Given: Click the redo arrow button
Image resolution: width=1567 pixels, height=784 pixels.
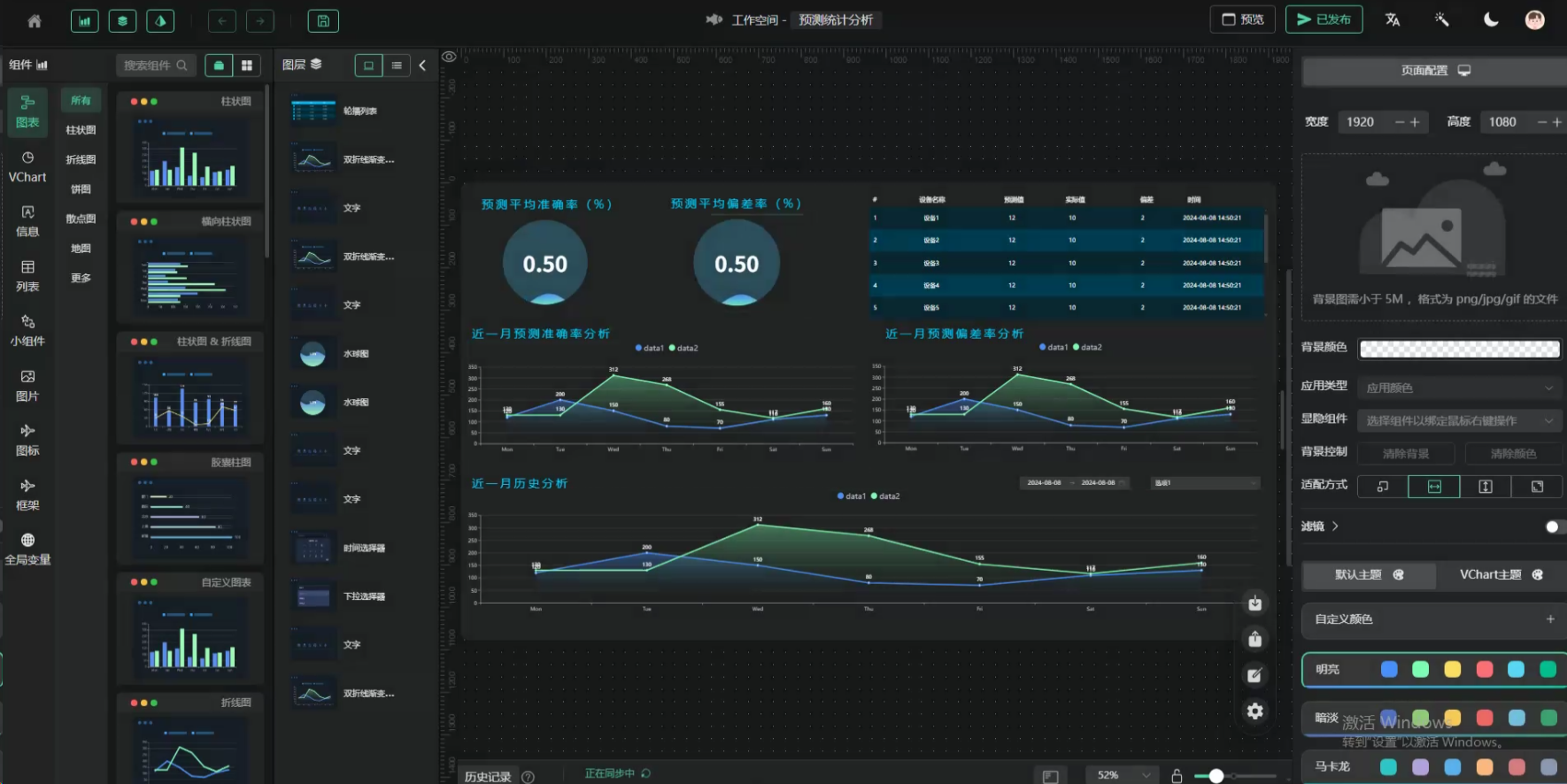Looking at the screenshot, I should 259,20.
